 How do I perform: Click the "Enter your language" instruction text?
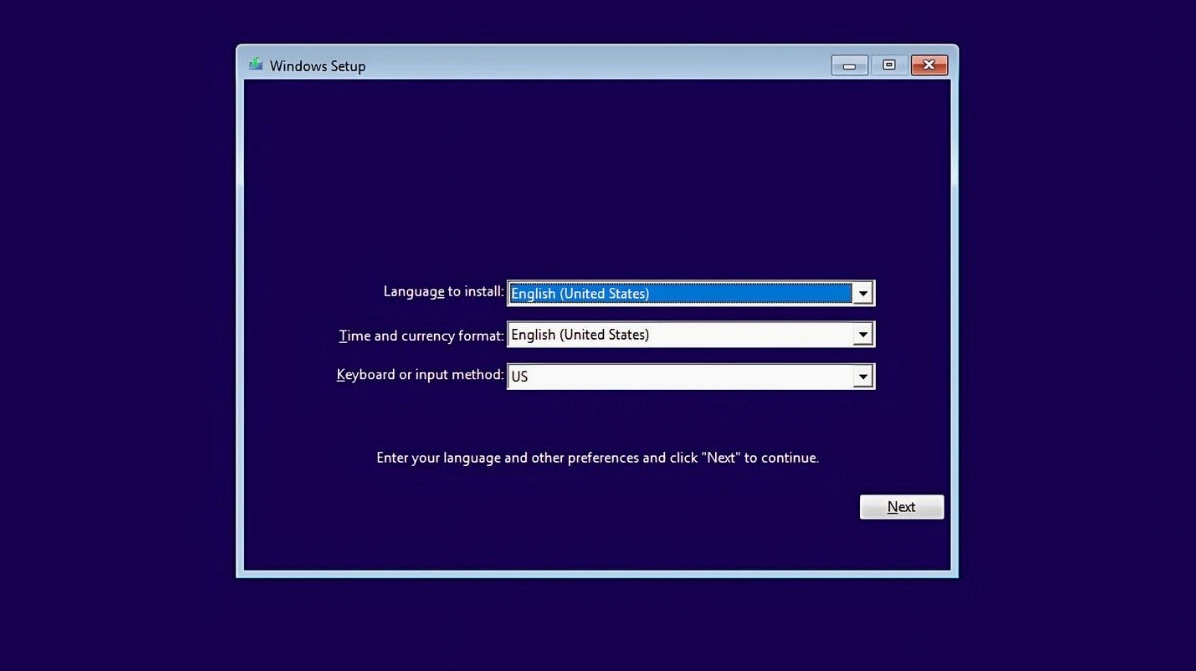(x=597, y=458)
